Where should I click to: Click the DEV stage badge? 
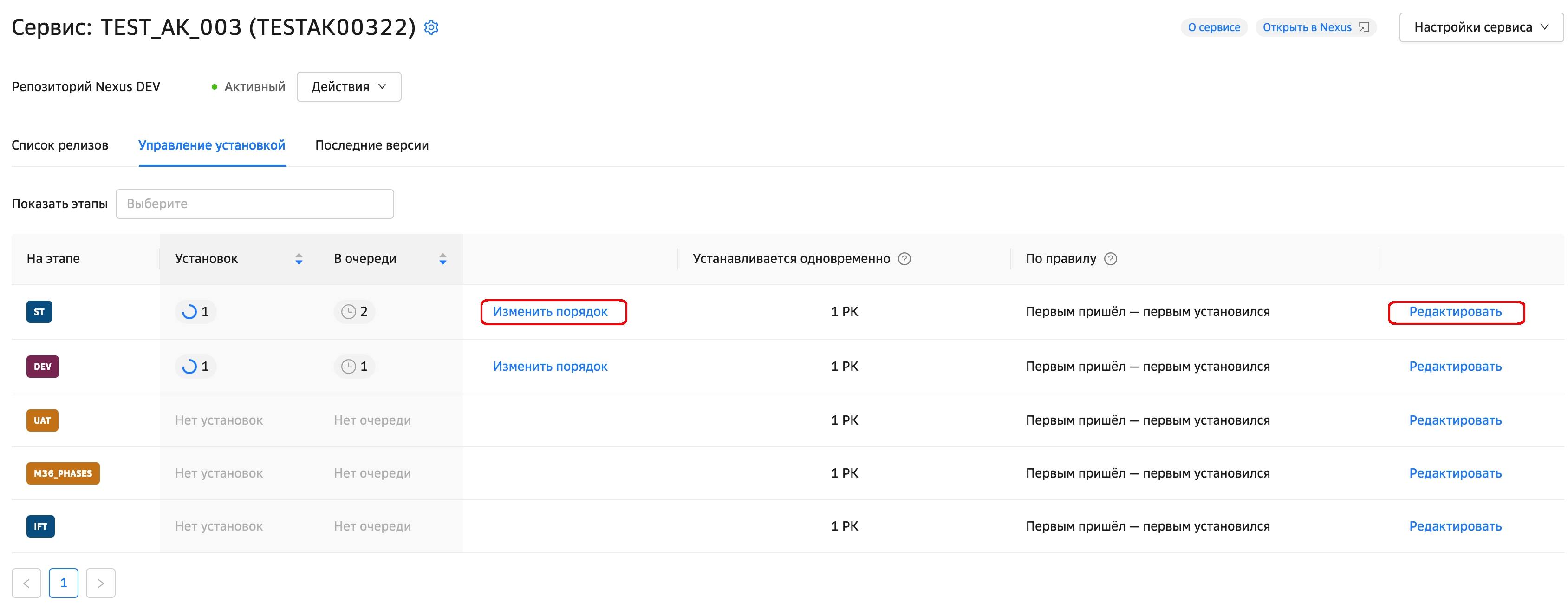pyautogui.click(x=43, y=367)
